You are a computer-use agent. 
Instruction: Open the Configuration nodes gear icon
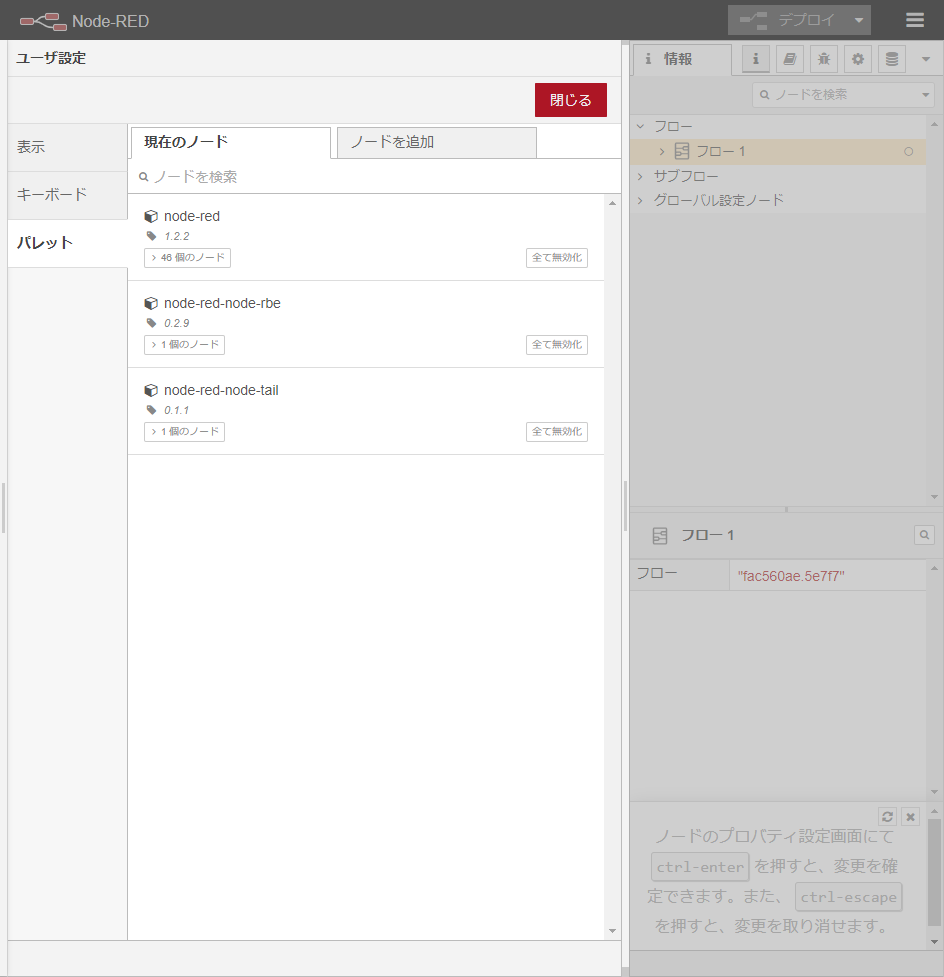[x=858, y=60]
